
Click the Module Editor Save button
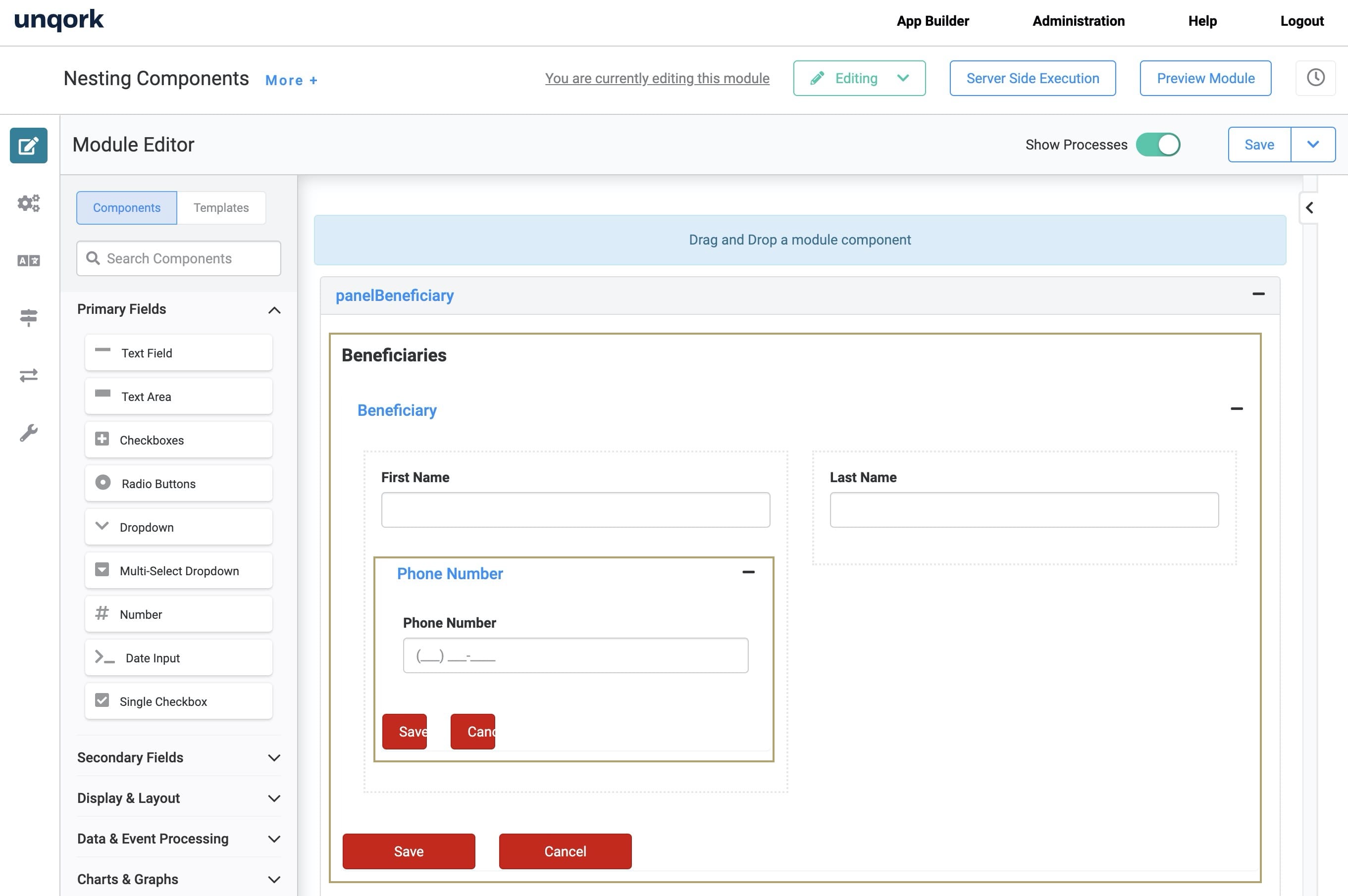(x=1259, y=145)
